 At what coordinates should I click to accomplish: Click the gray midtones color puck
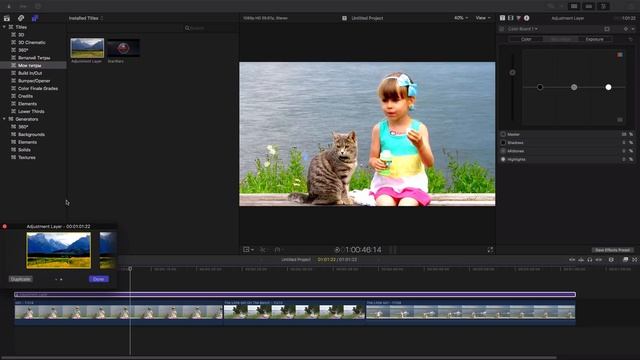click(x=574, y=87)
